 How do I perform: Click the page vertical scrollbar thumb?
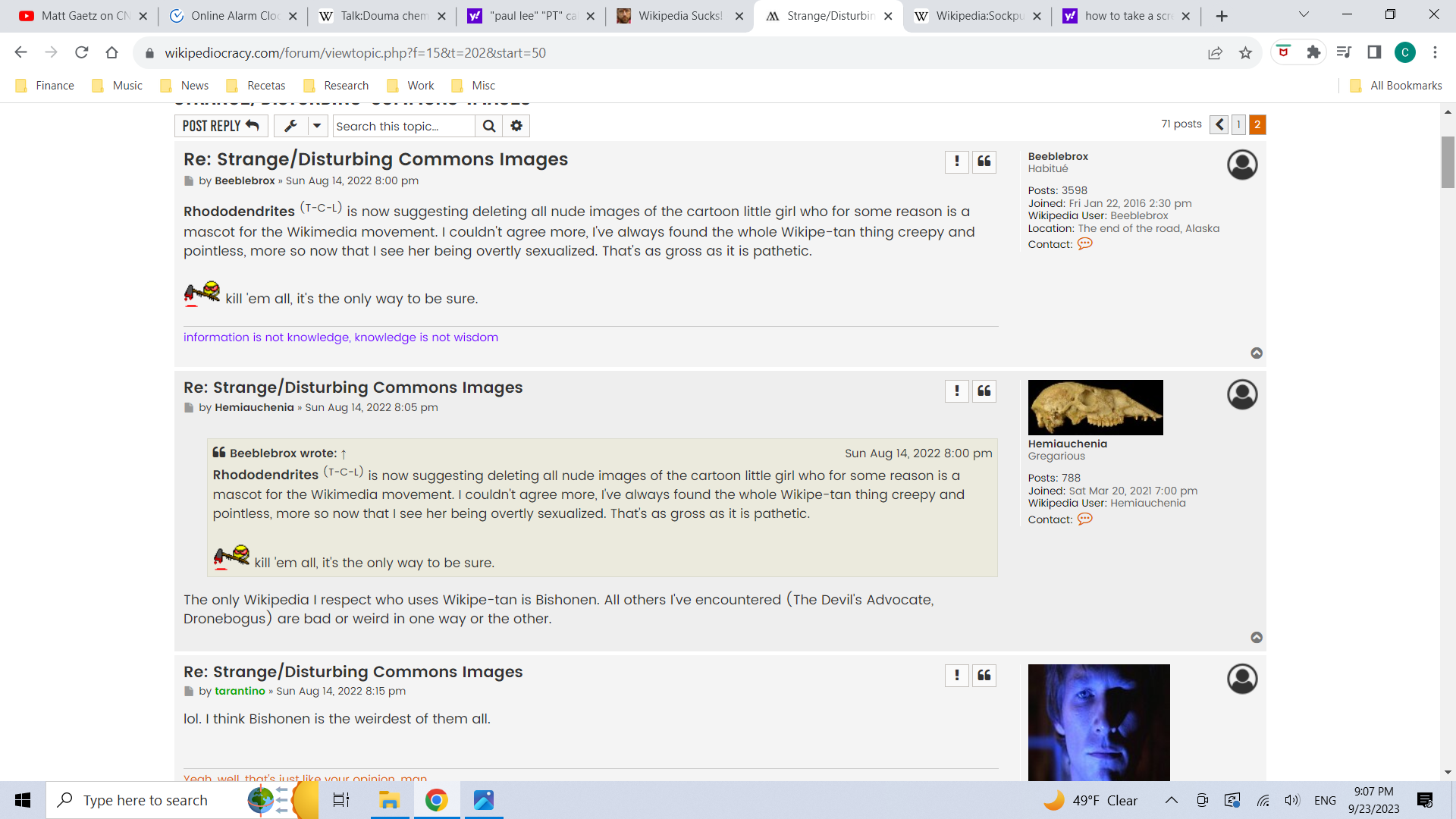(1448, 162)
